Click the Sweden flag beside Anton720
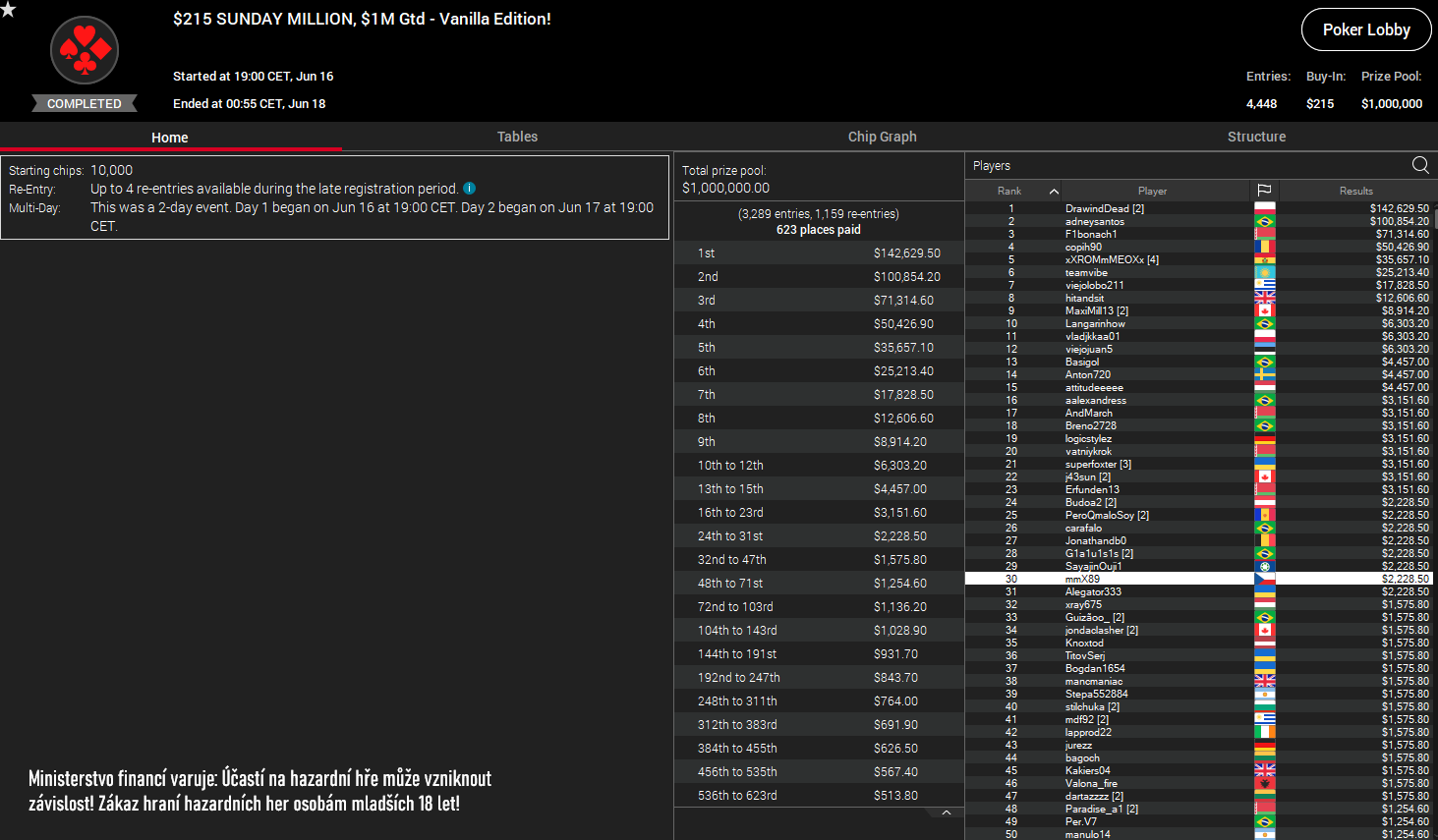 (1264, 374)
